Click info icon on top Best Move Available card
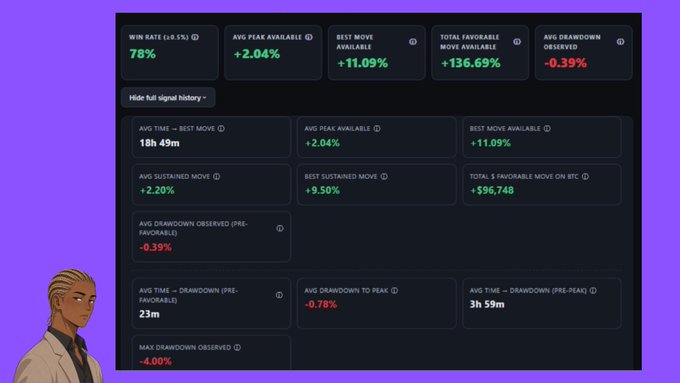680x383 pixels. coord(413,42)
